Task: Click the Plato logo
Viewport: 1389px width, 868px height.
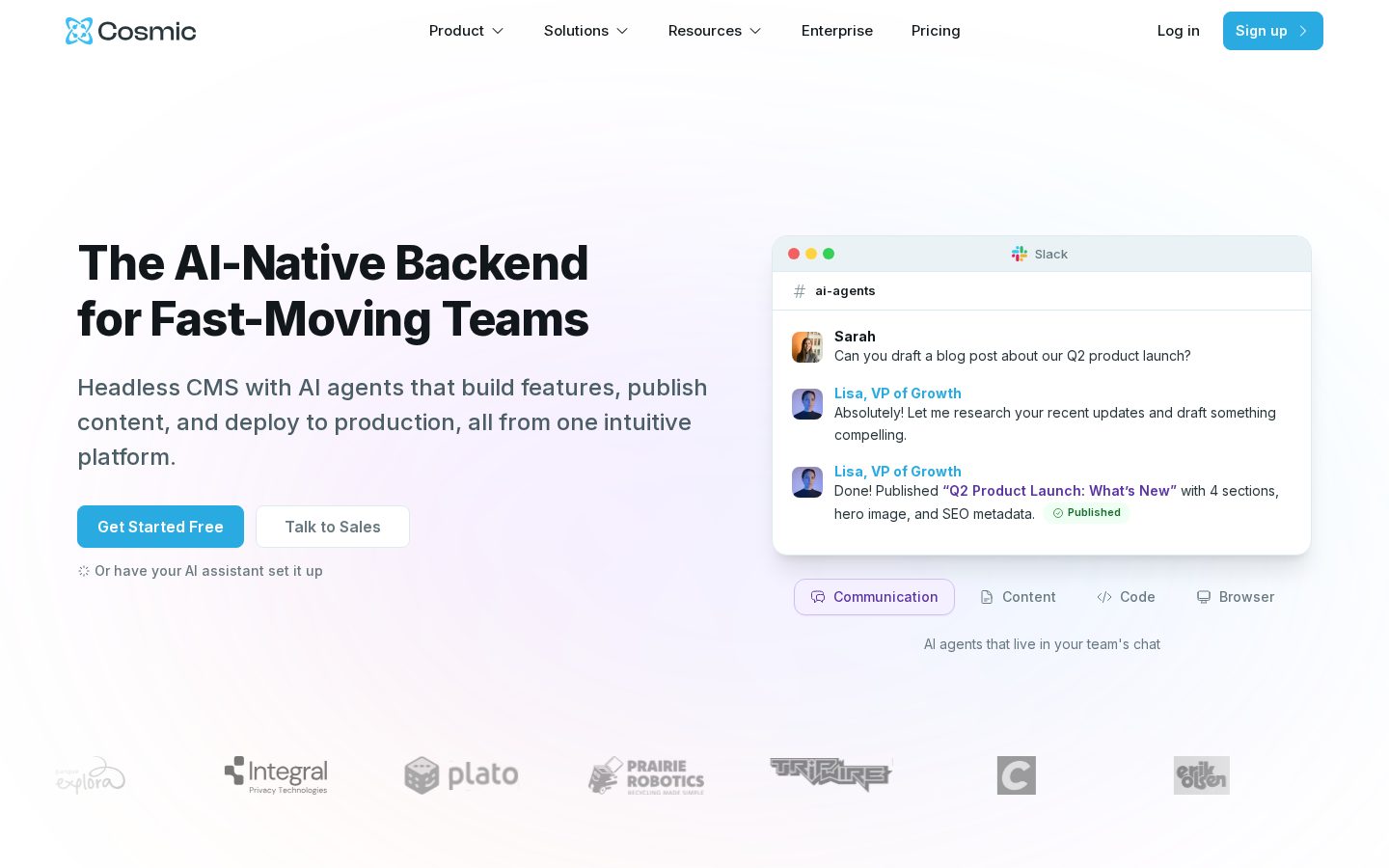Action: (461, 775)
